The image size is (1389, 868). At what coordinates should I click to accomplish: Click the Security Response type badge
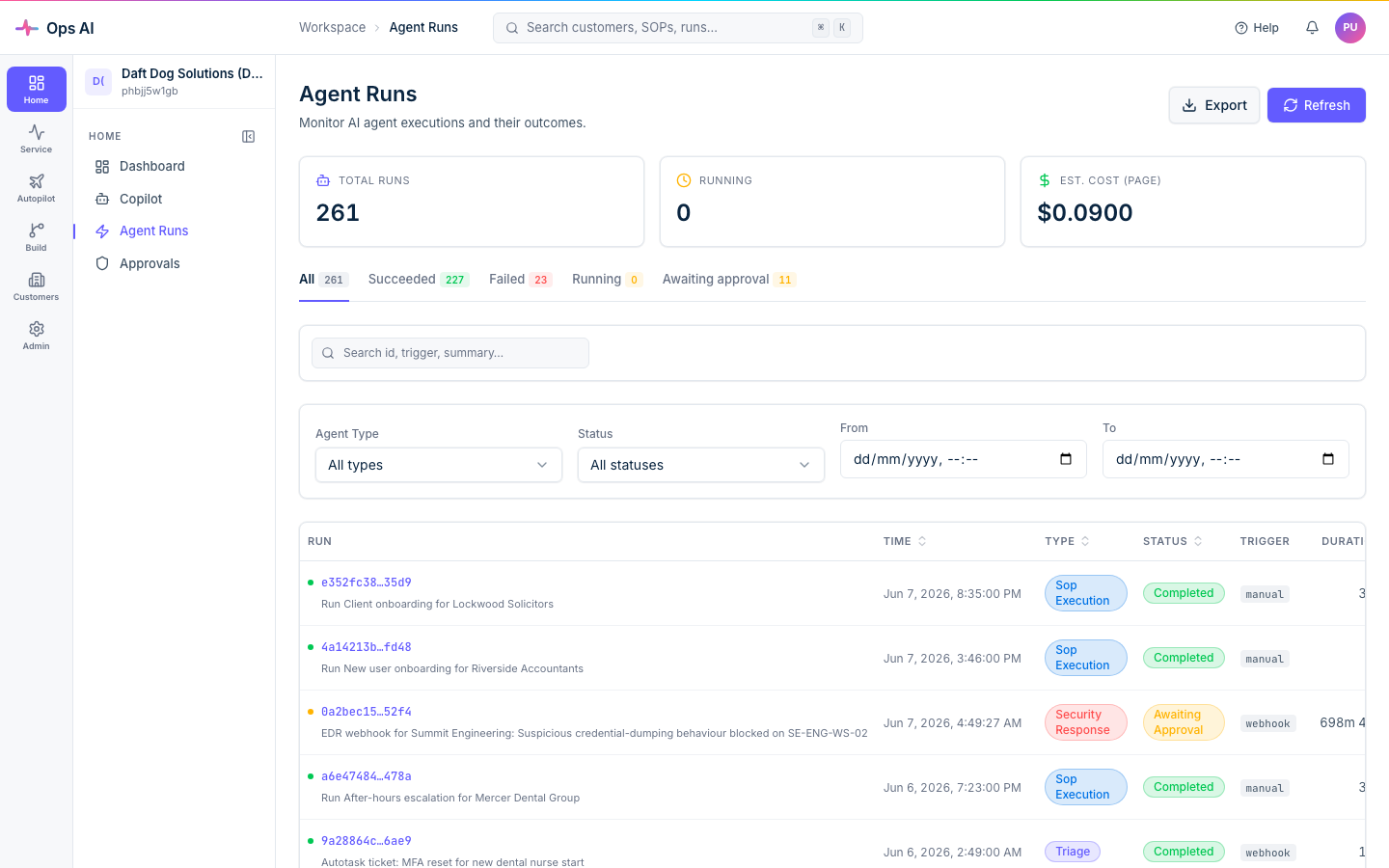(x=1086, y=722)
